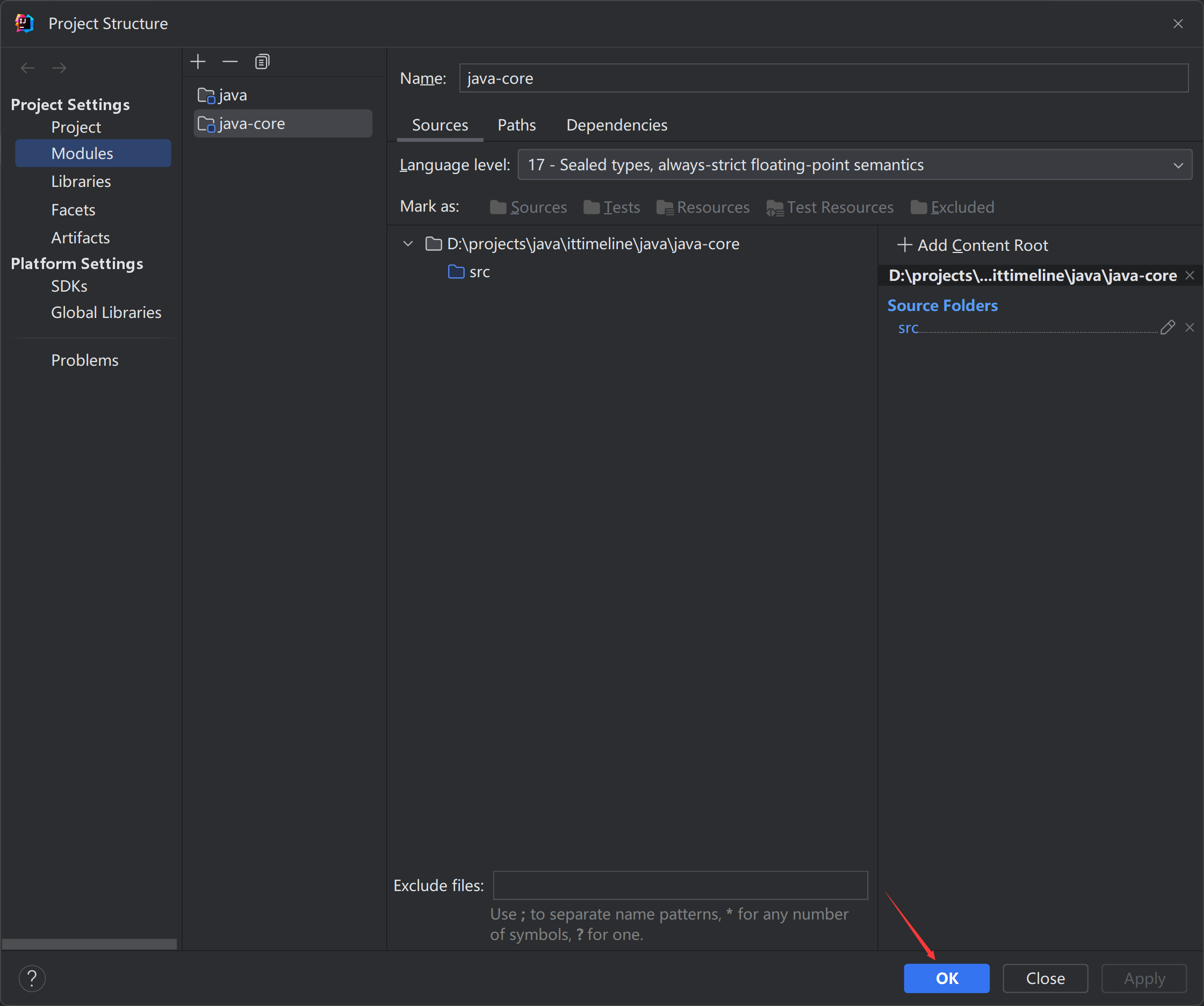This screenshot has height=1006, width=1204.
Task: Click the Remove module minus icon
Action: pyautogui.click(x=230, y=61)
